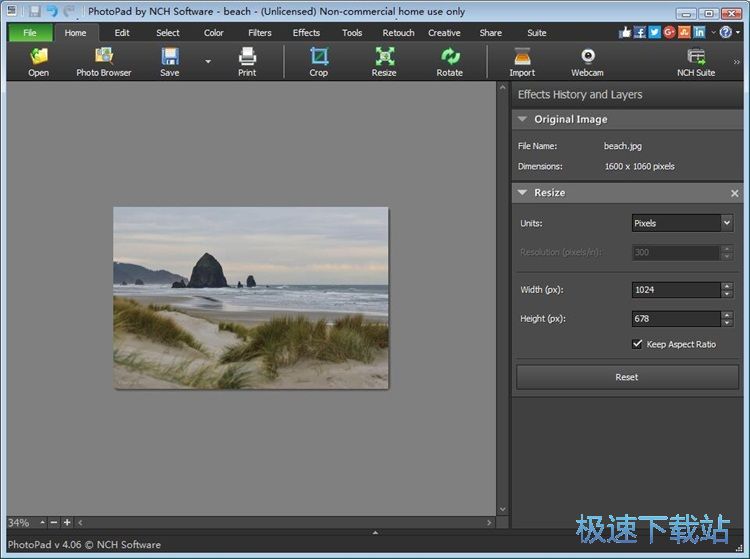Click the Save disk icon

point(170,57)
